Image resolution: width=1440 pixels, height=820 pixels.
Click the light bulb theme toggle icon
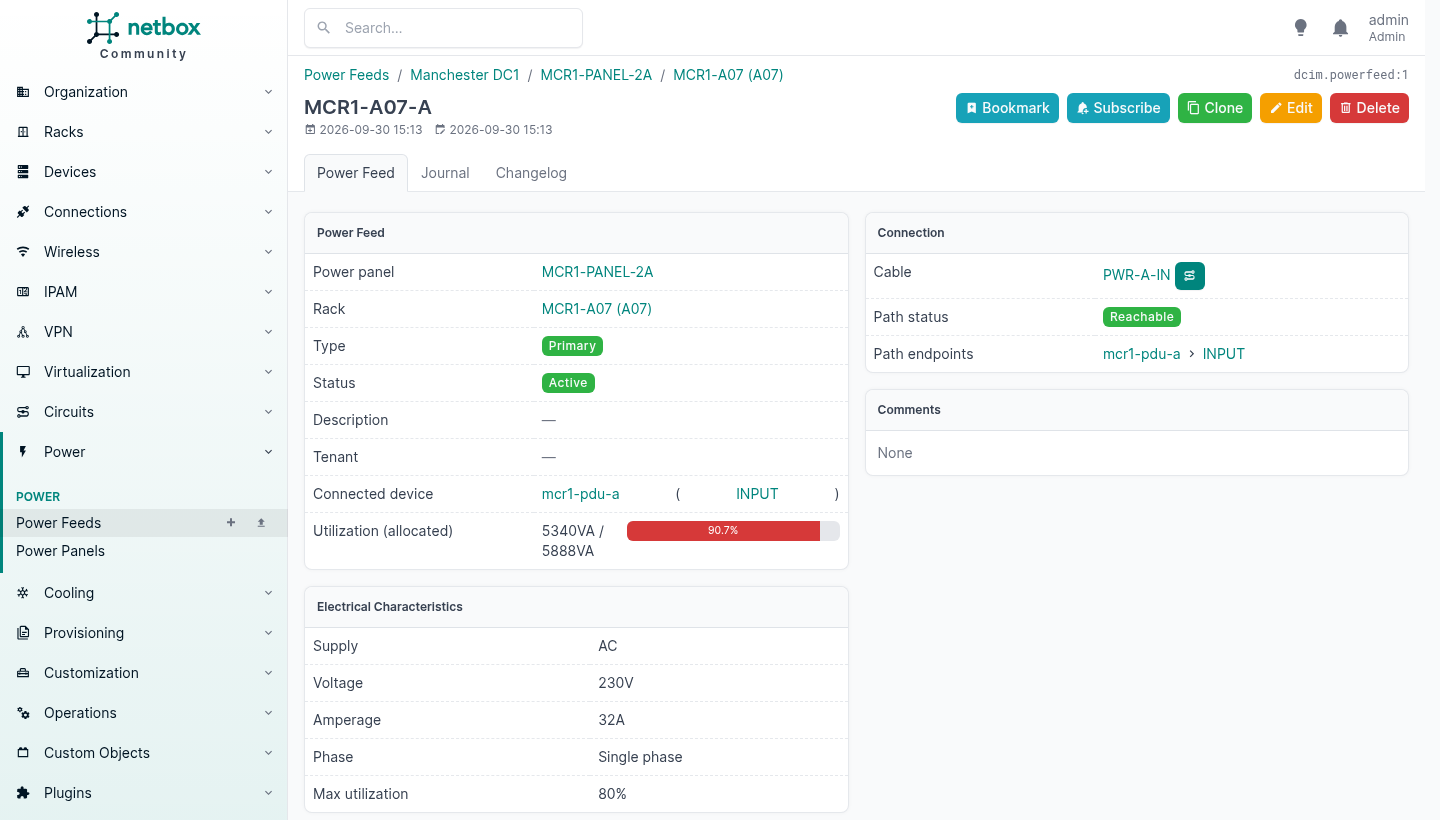click(1300, 28)
